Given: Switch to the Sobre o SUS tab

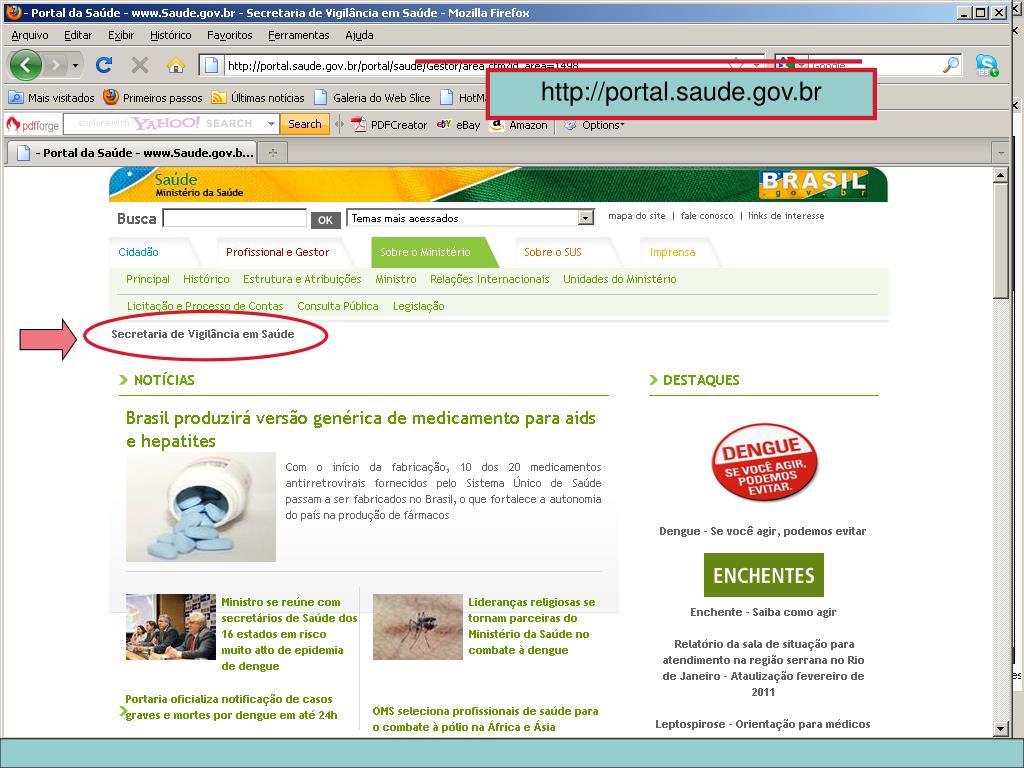Looking at the screenshot, I should pyautogui.click(x=552, y=252).
